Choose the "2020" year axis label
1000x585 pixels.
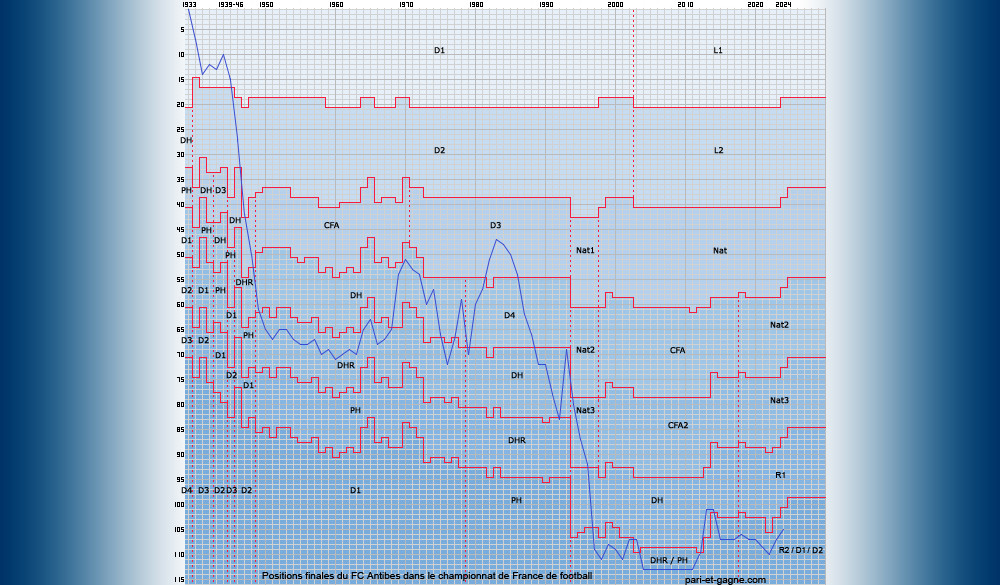click(x=755, y=4)
